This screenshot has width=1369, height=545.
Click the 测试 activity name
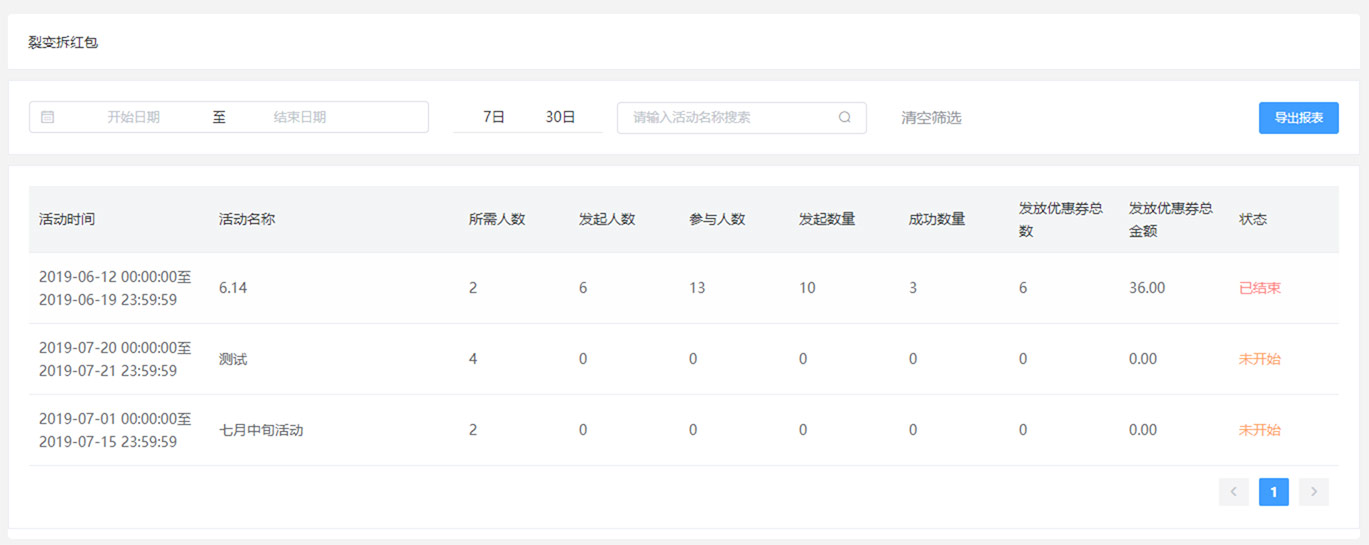click(233, 359)
